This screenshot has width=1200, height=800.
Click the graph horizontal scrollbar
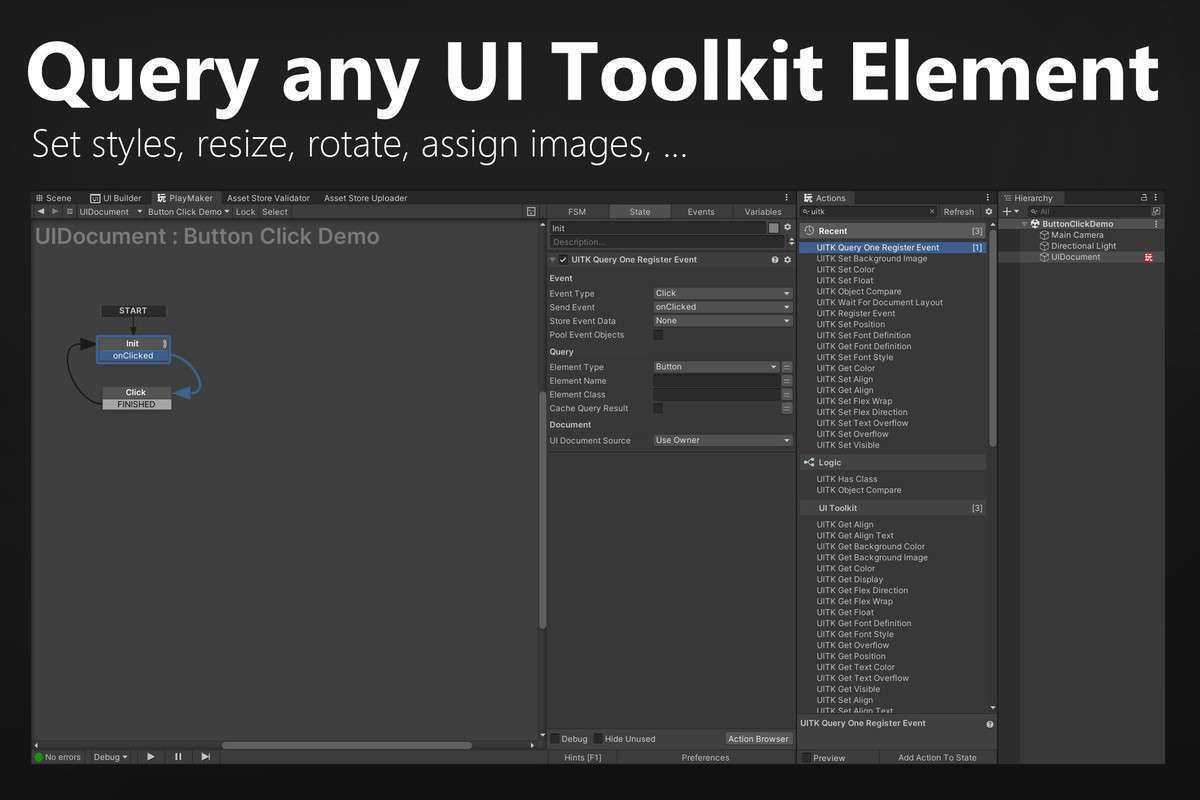pyautogui.click(x=346, y=745)
